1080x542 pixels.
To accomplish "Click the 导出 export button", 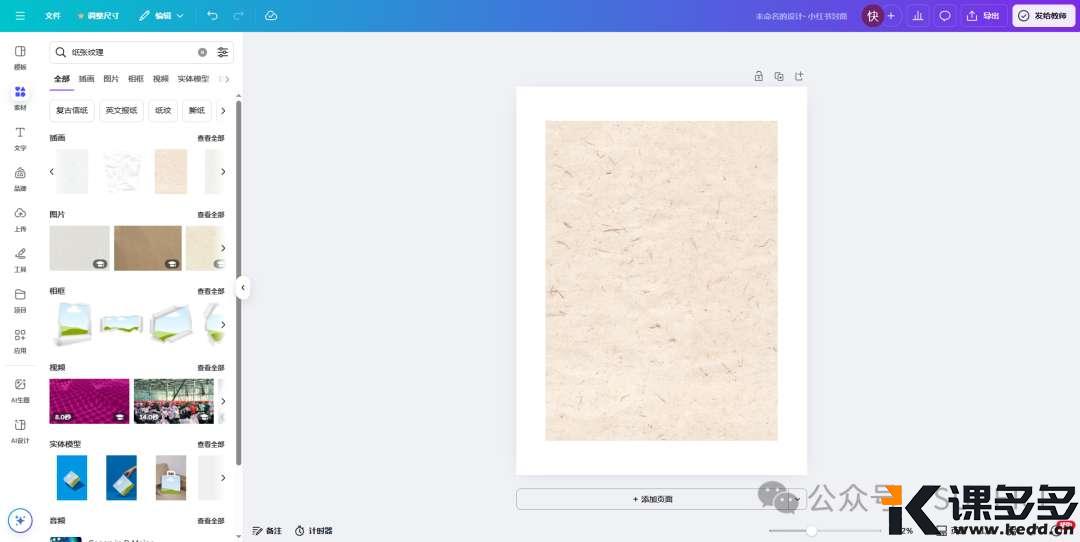I will (x=984, y=16).
